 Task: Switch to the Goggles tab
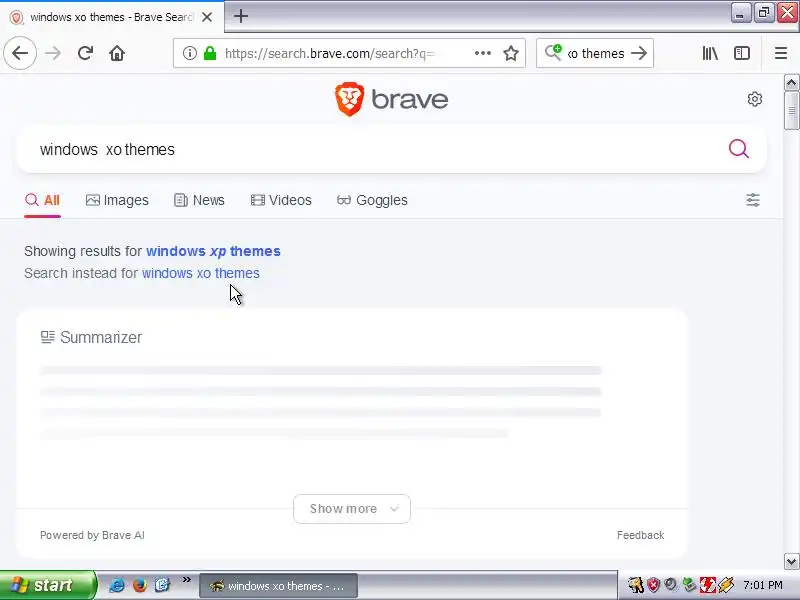coord(372,200)
